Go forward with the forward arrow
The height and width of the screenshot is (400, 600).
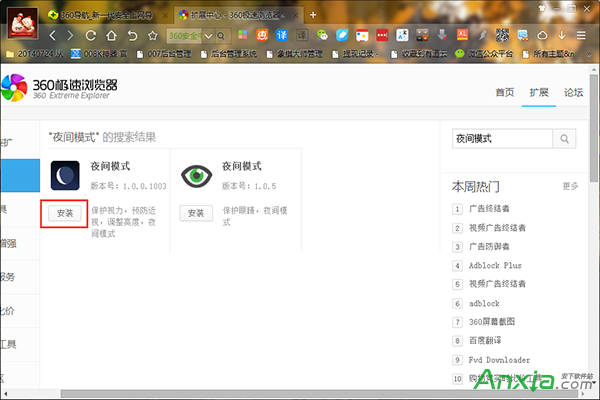pos(70,36)
